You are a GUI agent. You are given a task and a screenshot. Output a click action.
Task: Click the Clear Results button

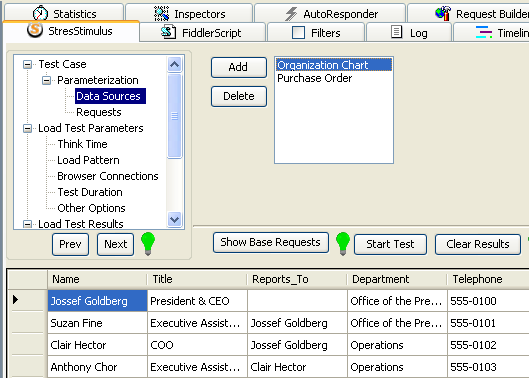[478, 244]
